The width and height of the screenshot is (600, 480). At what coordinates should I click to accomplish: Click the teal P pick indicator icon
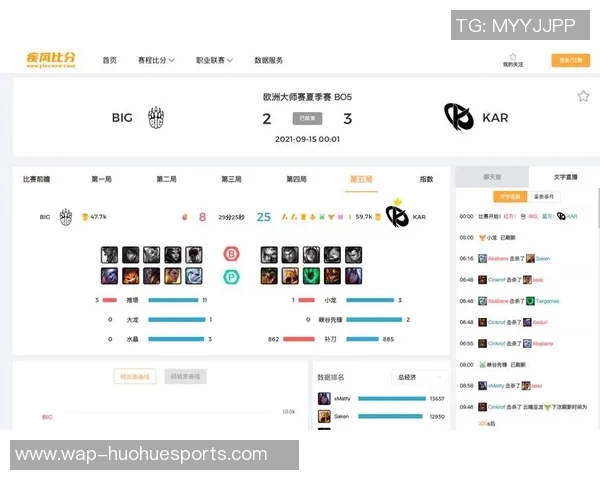tap(232, 277)
